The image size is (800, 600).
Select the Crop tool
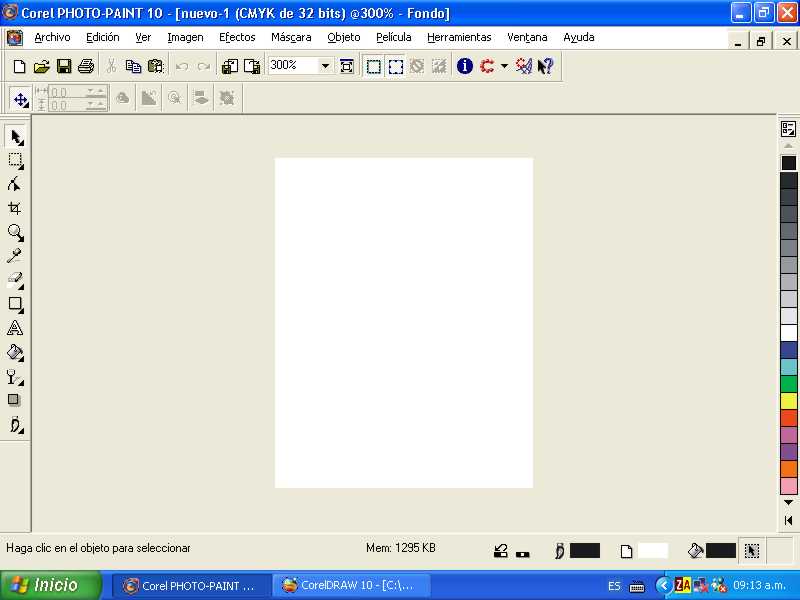tap(15, 208)
